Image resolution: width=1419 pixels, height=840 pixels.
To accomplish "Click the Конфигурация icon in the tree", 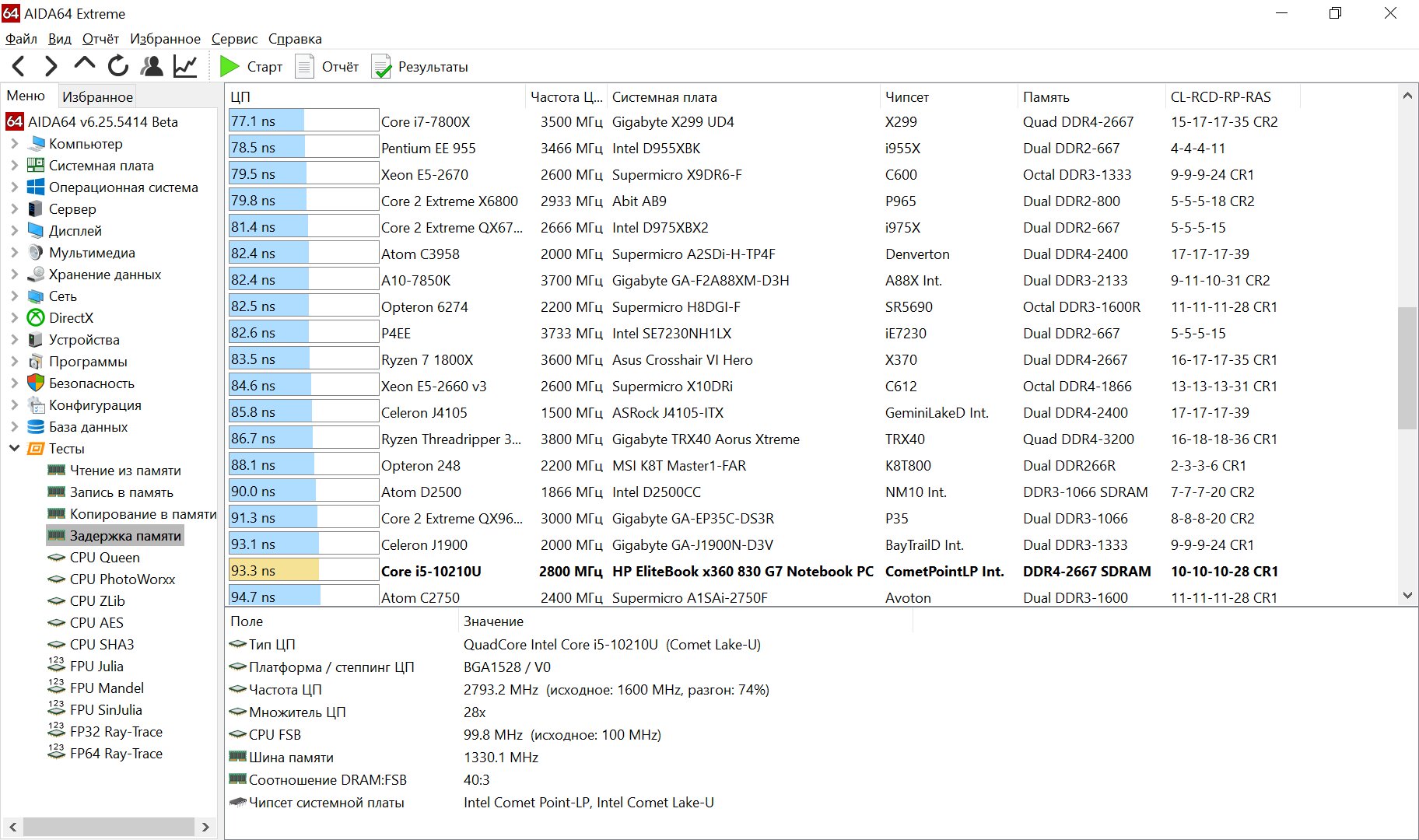I will click(36, 405).
